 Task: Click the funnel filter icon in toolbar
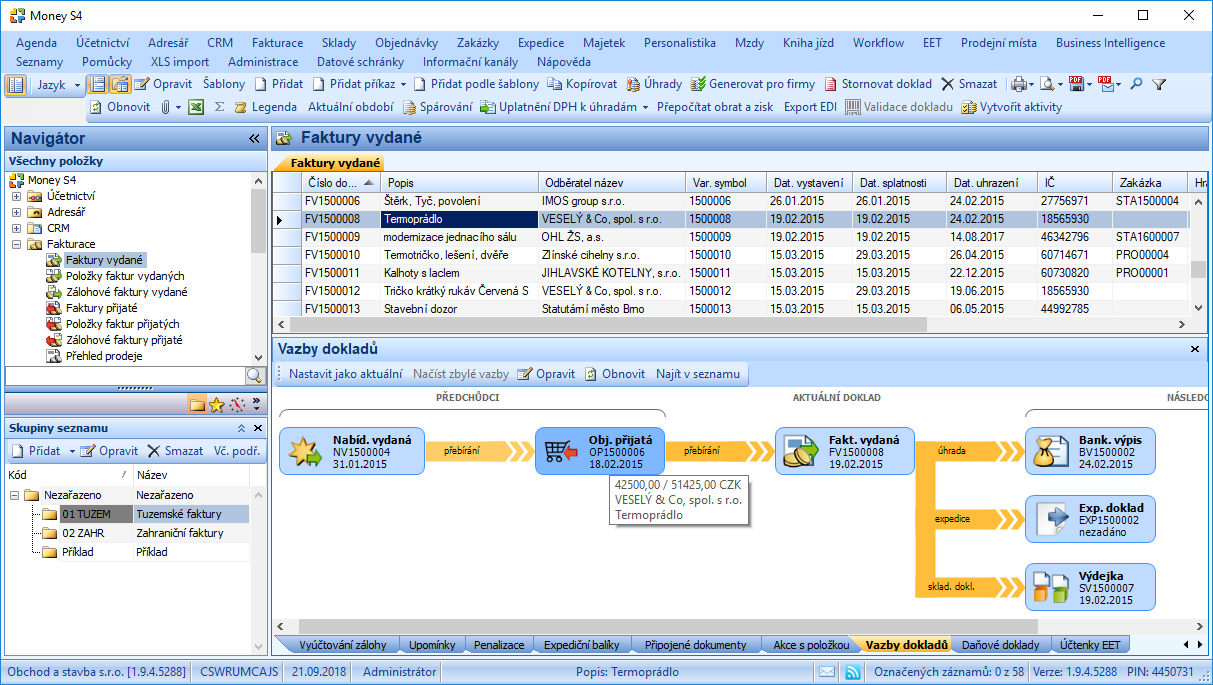coord(1159,85)
